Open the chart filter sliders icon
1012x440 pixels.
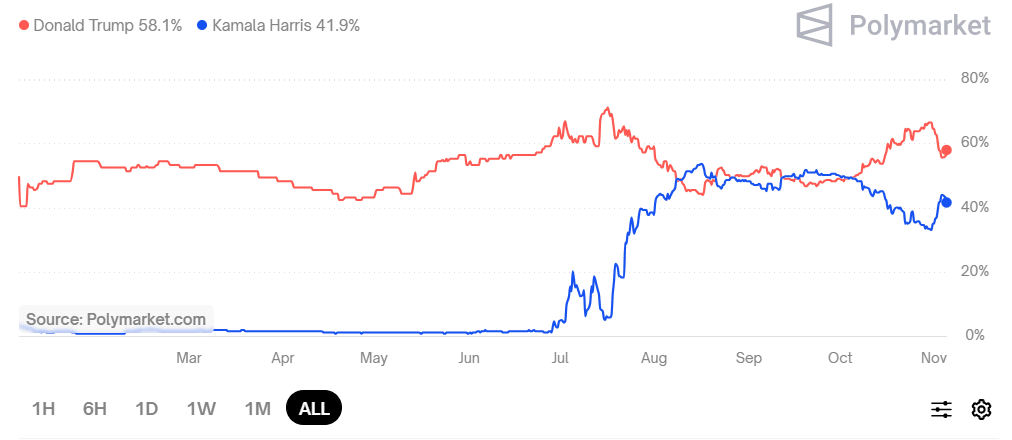(x=941, y=409)
